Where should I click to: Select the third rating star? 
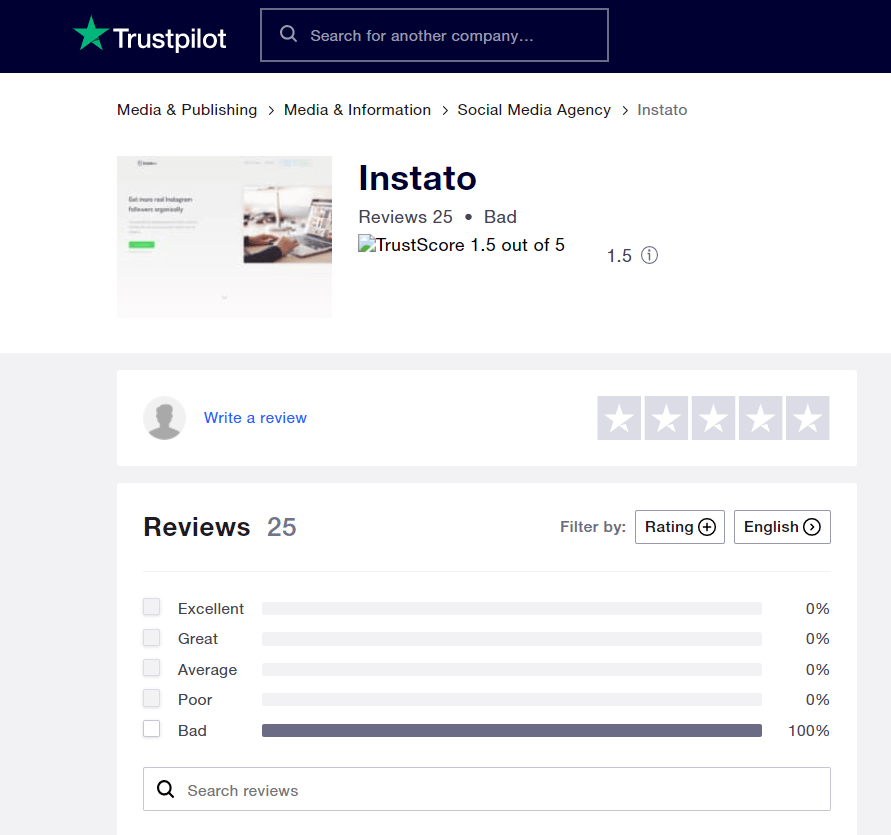(x=714, y=418)
